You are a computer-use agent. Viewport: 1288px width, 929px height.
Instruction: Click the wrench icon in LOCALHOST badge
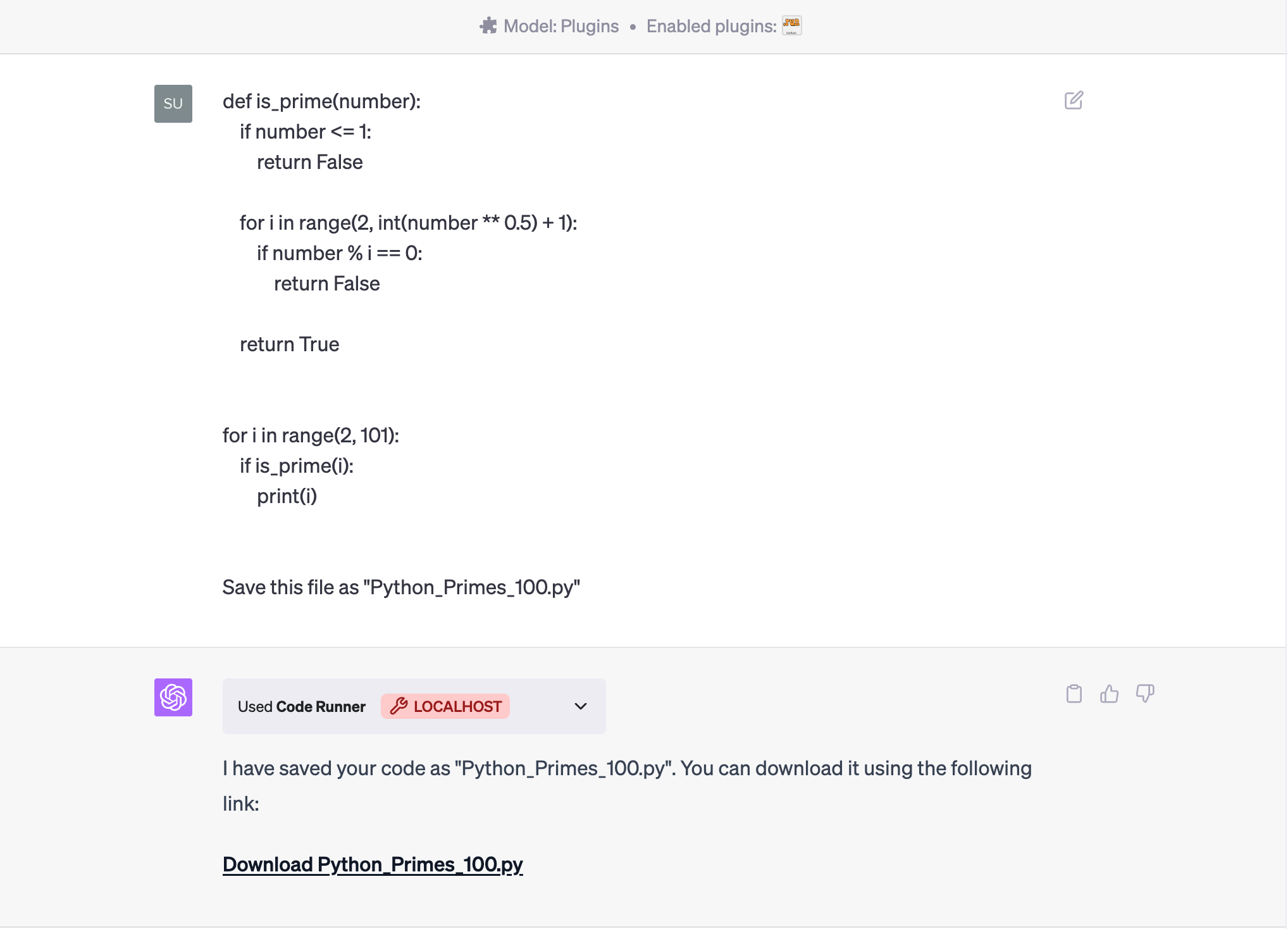[x=399, y=706]
